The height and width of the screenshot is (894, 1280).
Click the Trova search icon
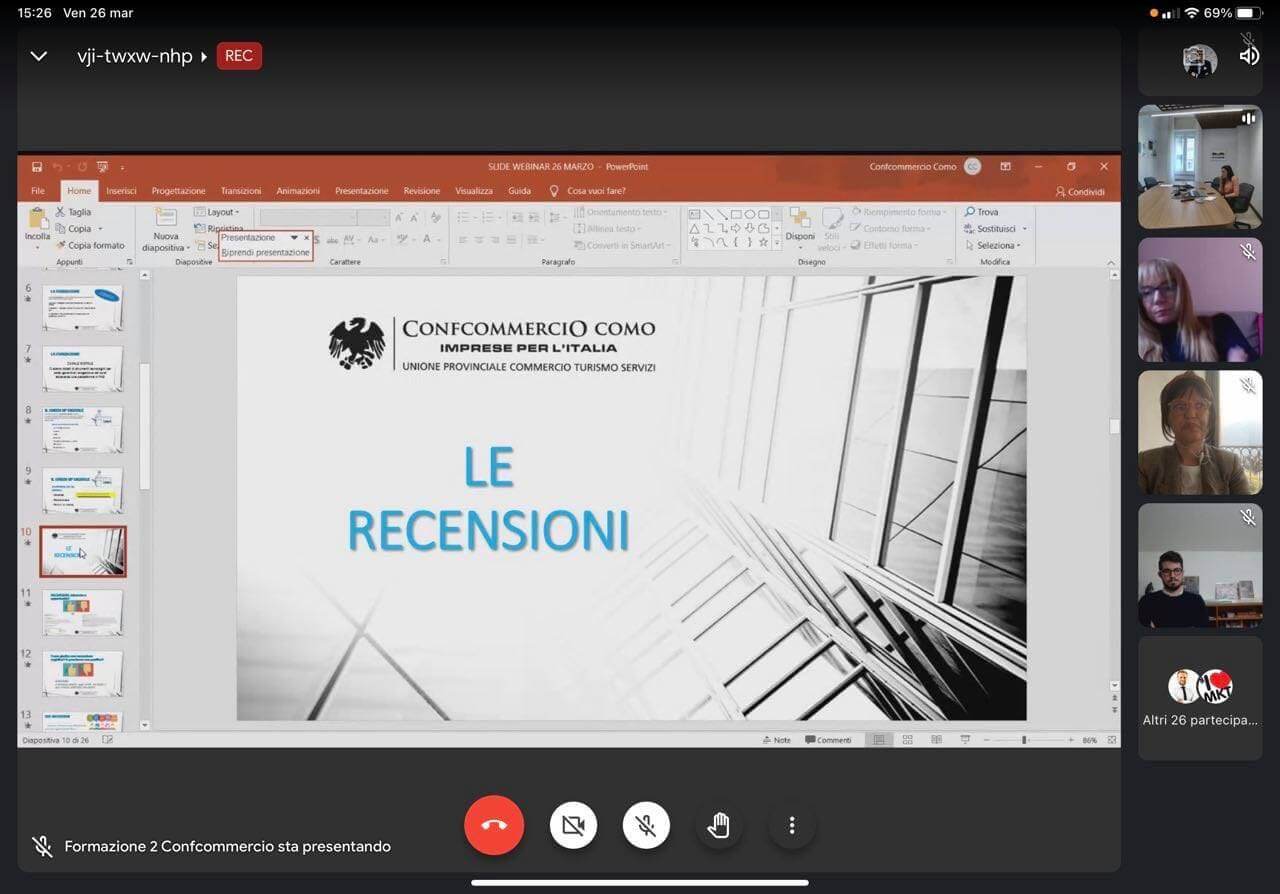(x=970, y=212)
